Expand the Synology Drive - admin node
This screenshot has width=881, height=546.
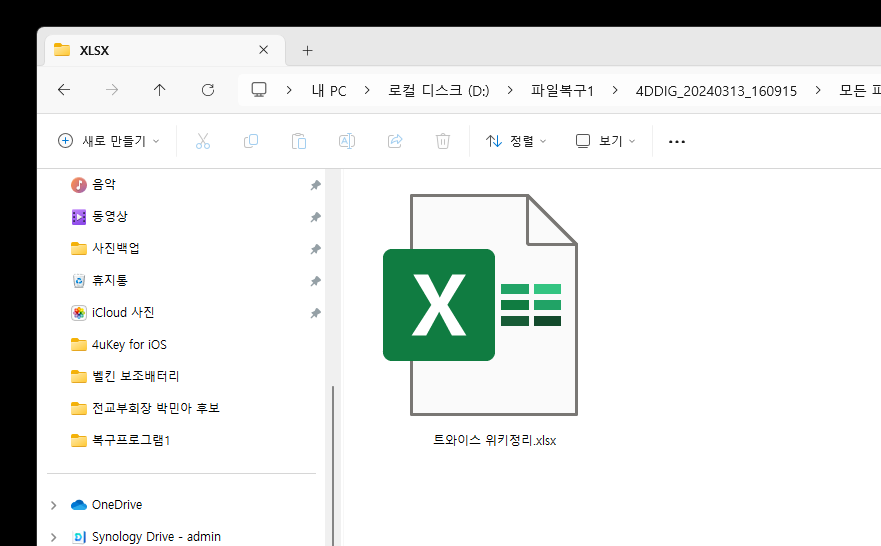(x=53, y=537)
